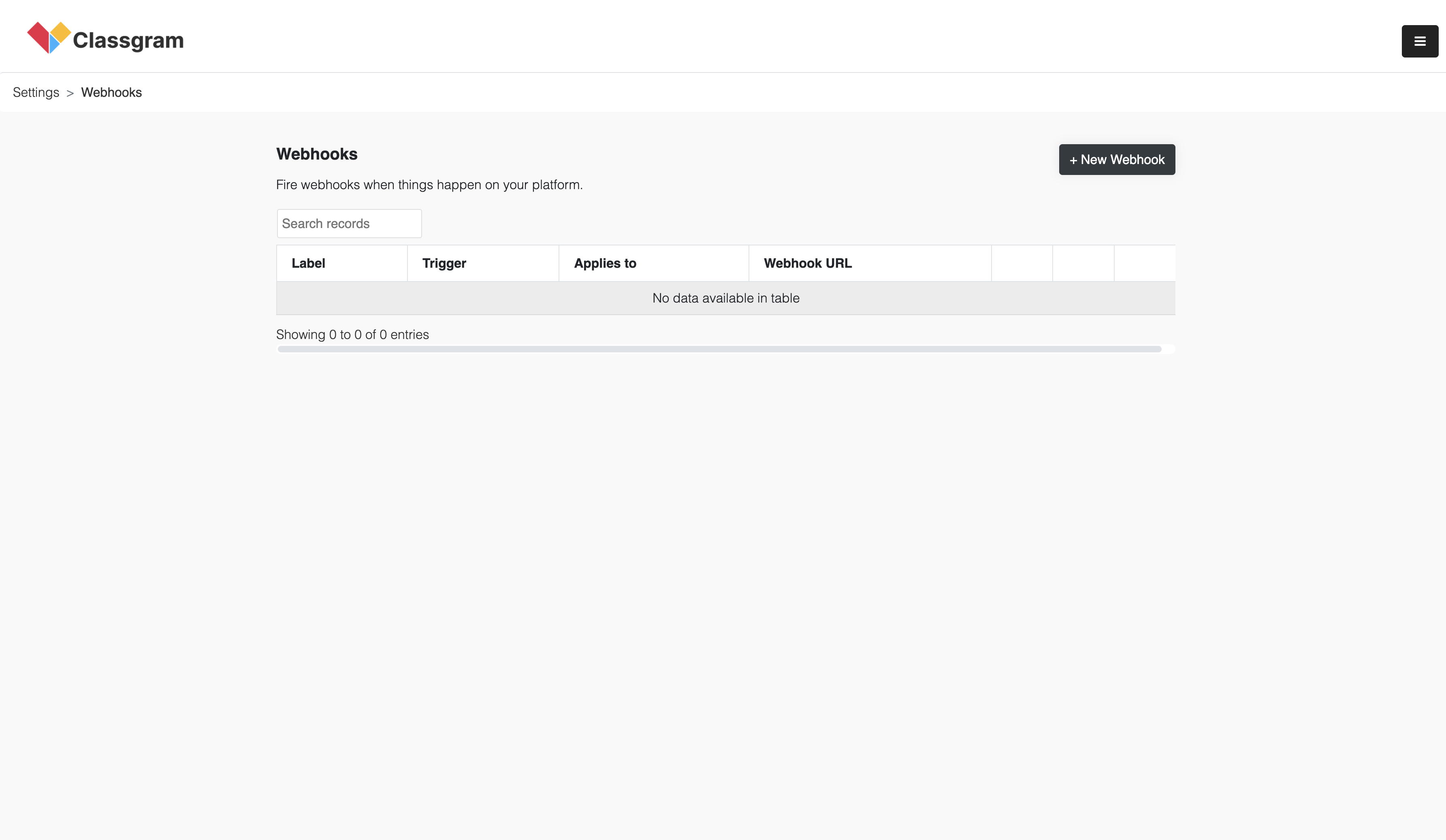The height and width of the screenshot is (840, 1446).
Task: Click the Webhooks page heading
Action: click(317, 154)
